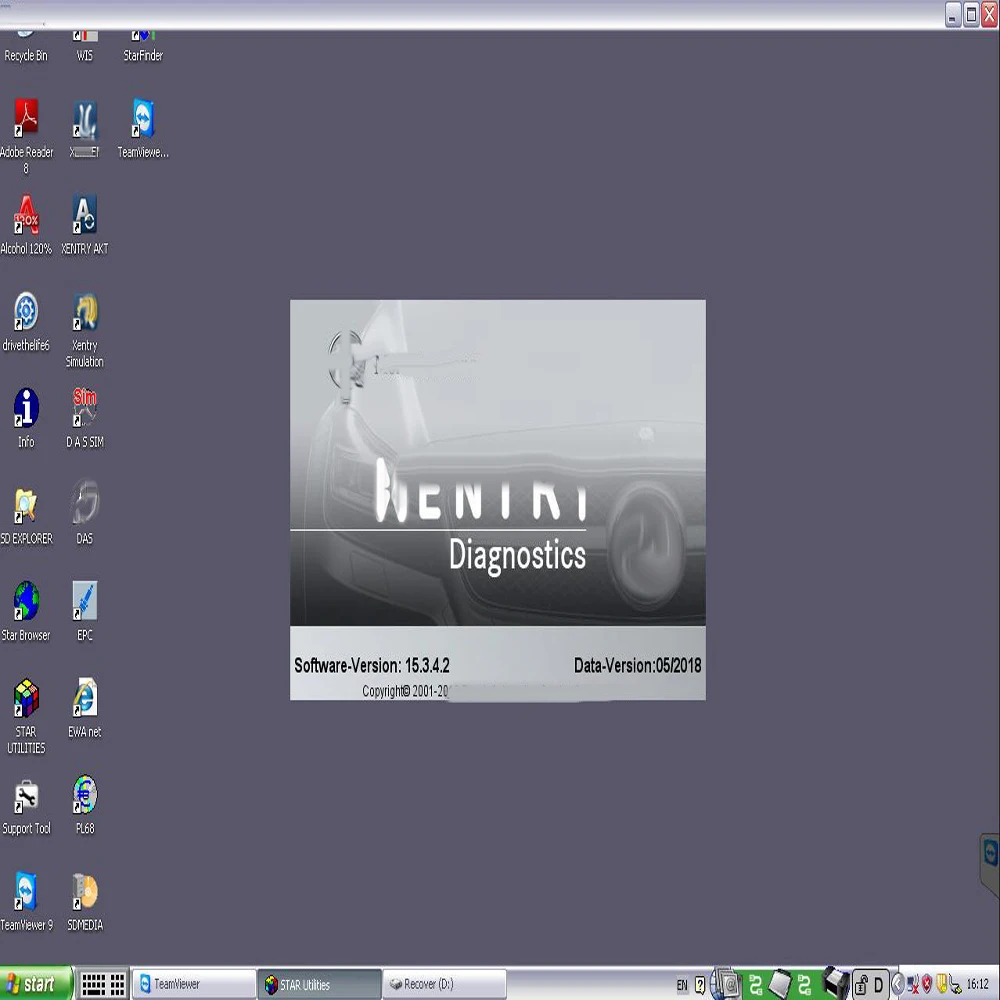
Task: Click the Xentry Diagnostics splash image
Action: point(497,462)
